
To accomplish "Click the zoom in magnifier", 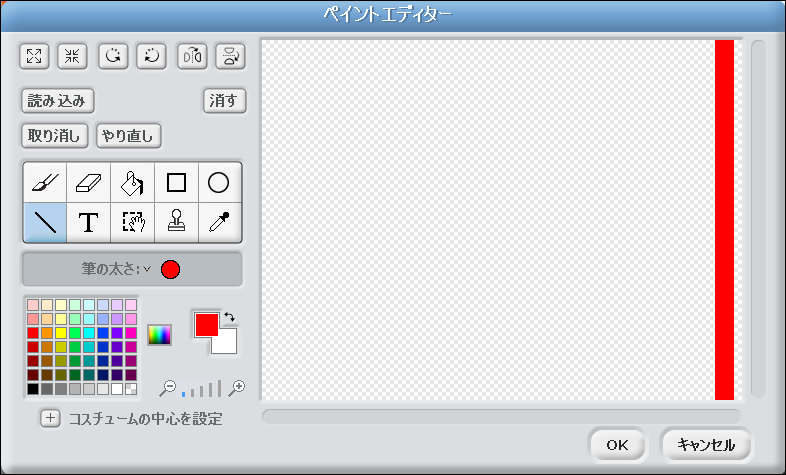I will point(237,388).
